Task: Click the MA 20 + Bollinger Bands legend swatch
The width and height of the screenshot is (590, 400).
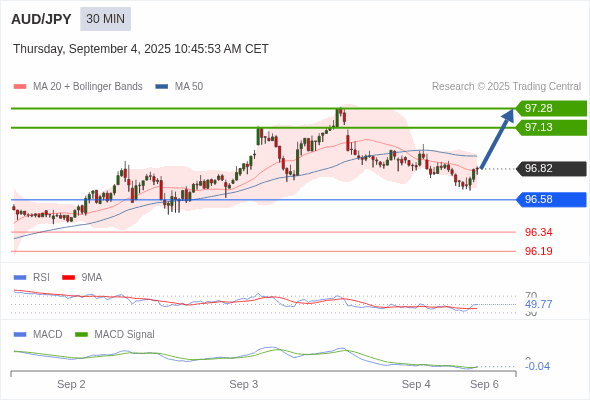Action: coord(20,87)
